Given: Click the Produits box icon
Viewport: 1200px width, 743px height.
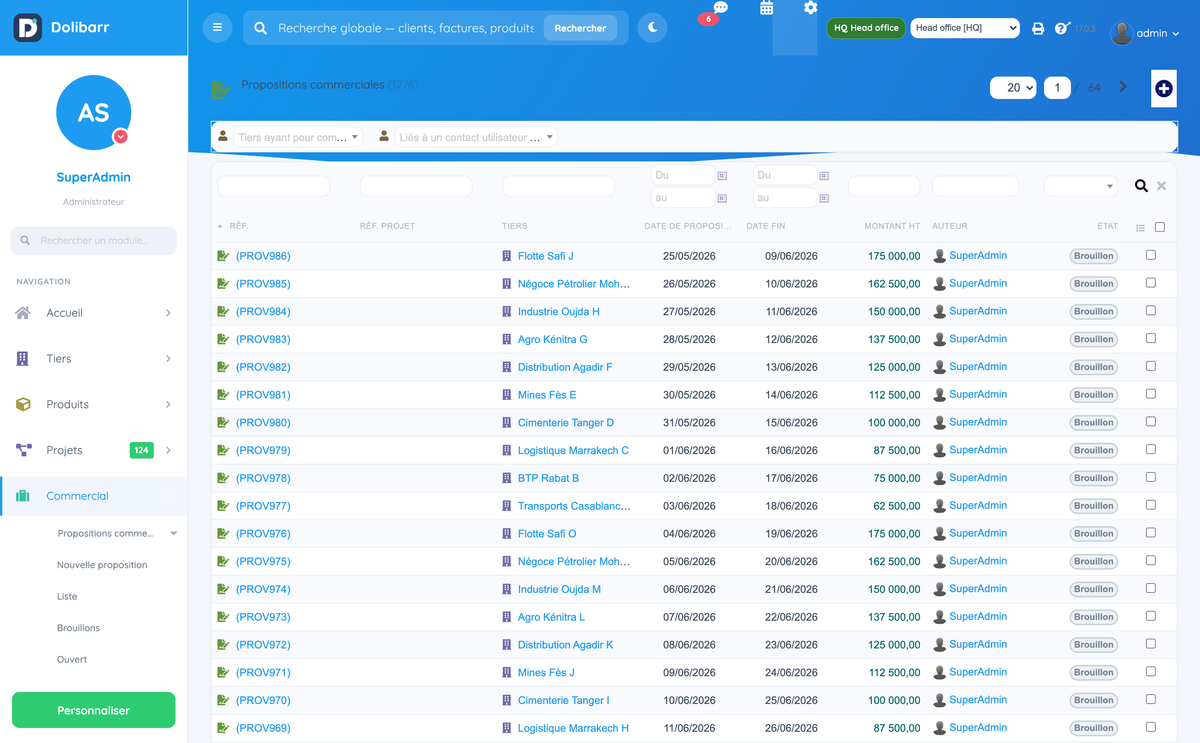Looking at the screenshot, I should [x=23, y=404].
